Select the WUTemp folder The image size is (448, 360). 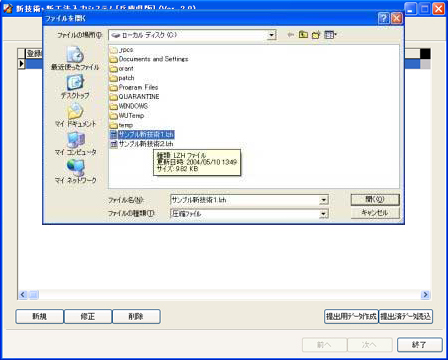tap(127, 115)
